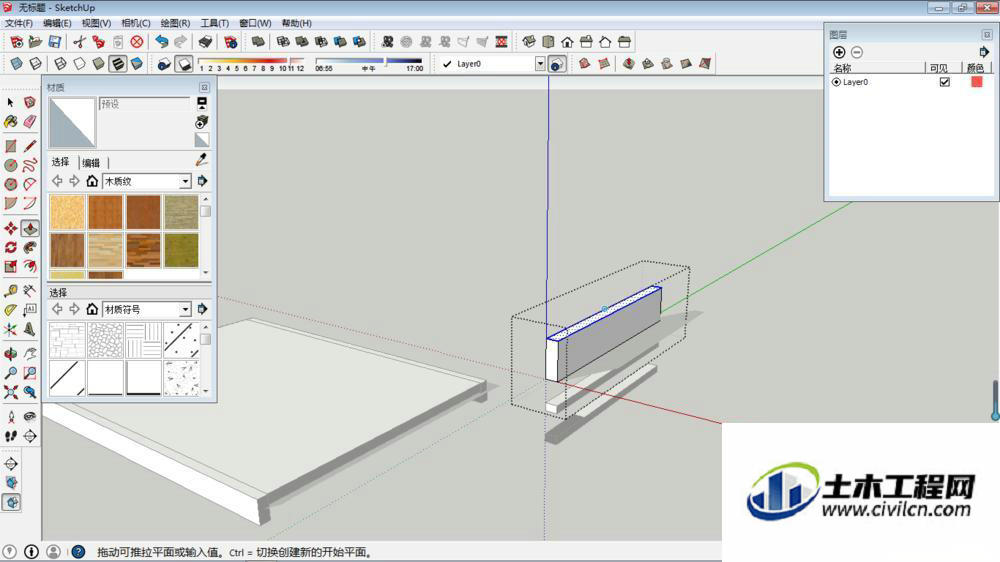Delete layer with minus button
The width and height of the screenshot is (1000, 562).
pyautogui.click(x=857, y=52)
